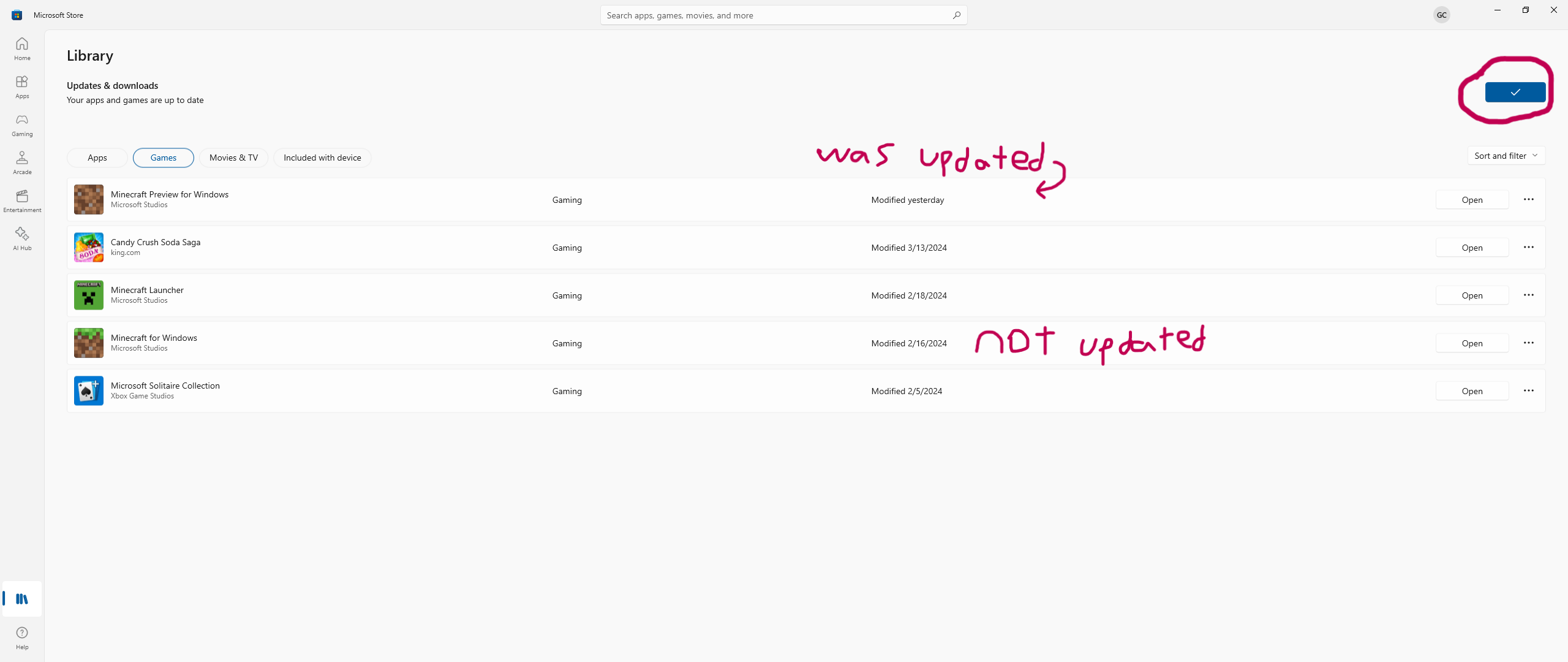Viewport: 1568px width, 662px height.
Task: Expand Sort and filter dropdown
Action: [1506, 156]
